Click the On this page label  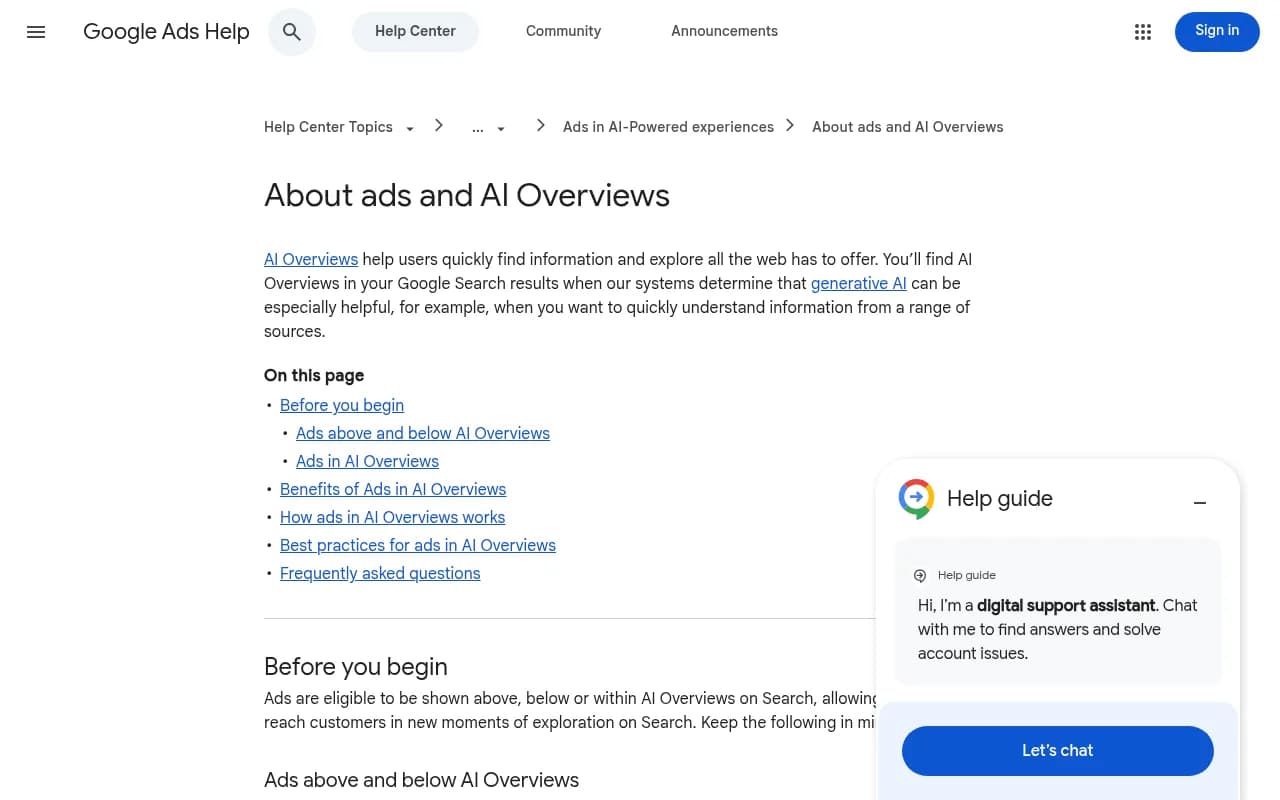pyautogui.click(x=314, y=376)
